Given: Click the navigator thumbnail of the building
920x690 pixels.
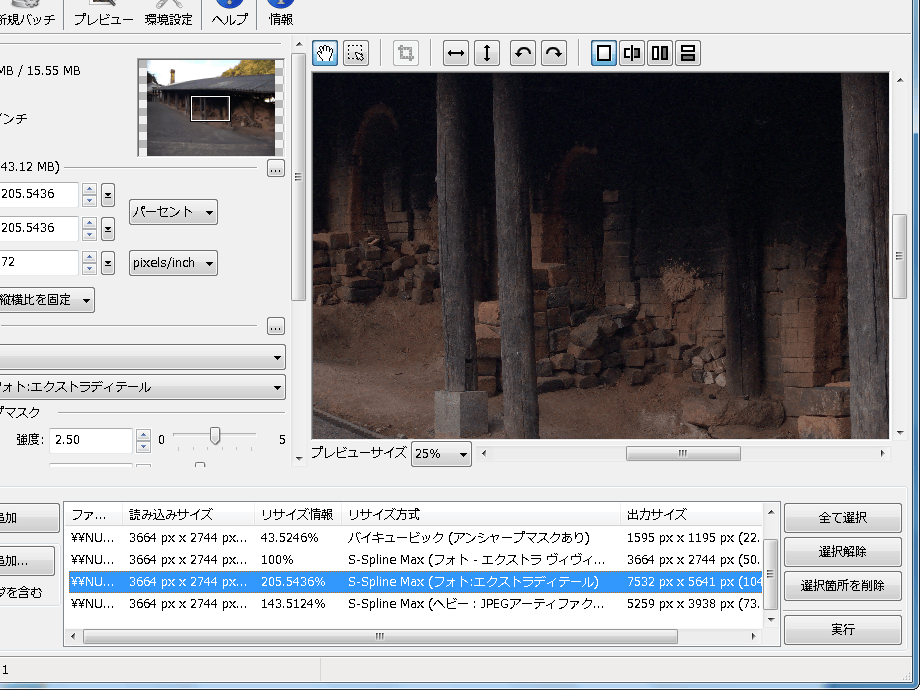Looking at the screenshot, I should point(211,108).
